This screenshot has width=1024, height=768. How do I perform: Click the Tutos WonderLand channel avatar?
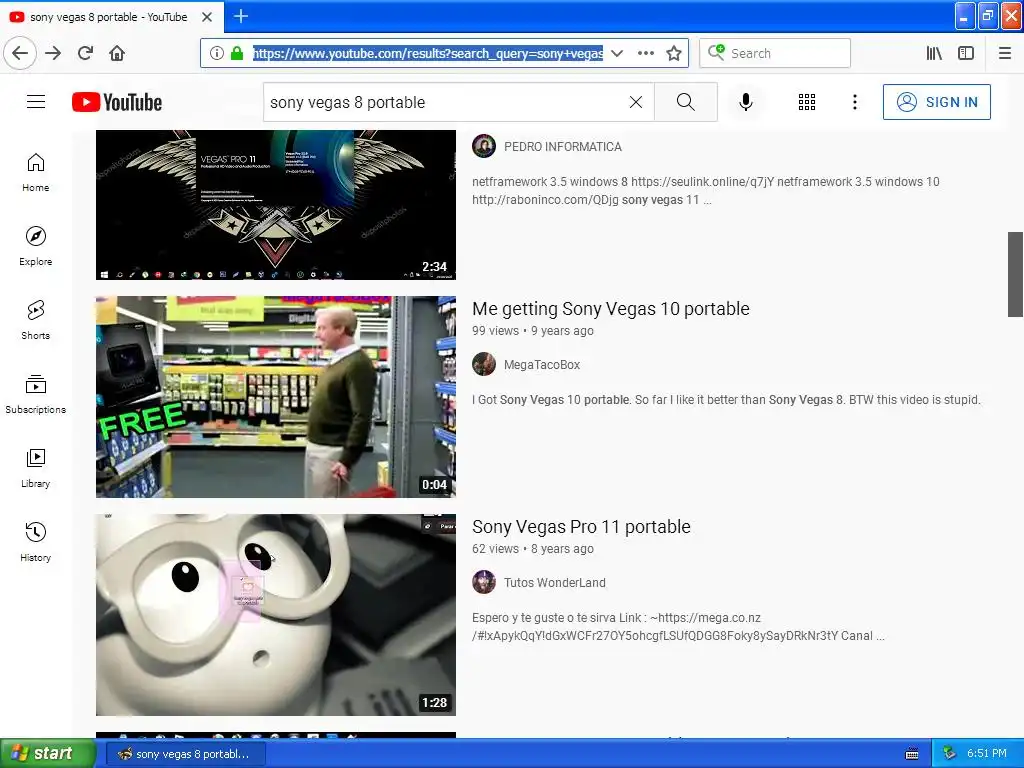484,582
